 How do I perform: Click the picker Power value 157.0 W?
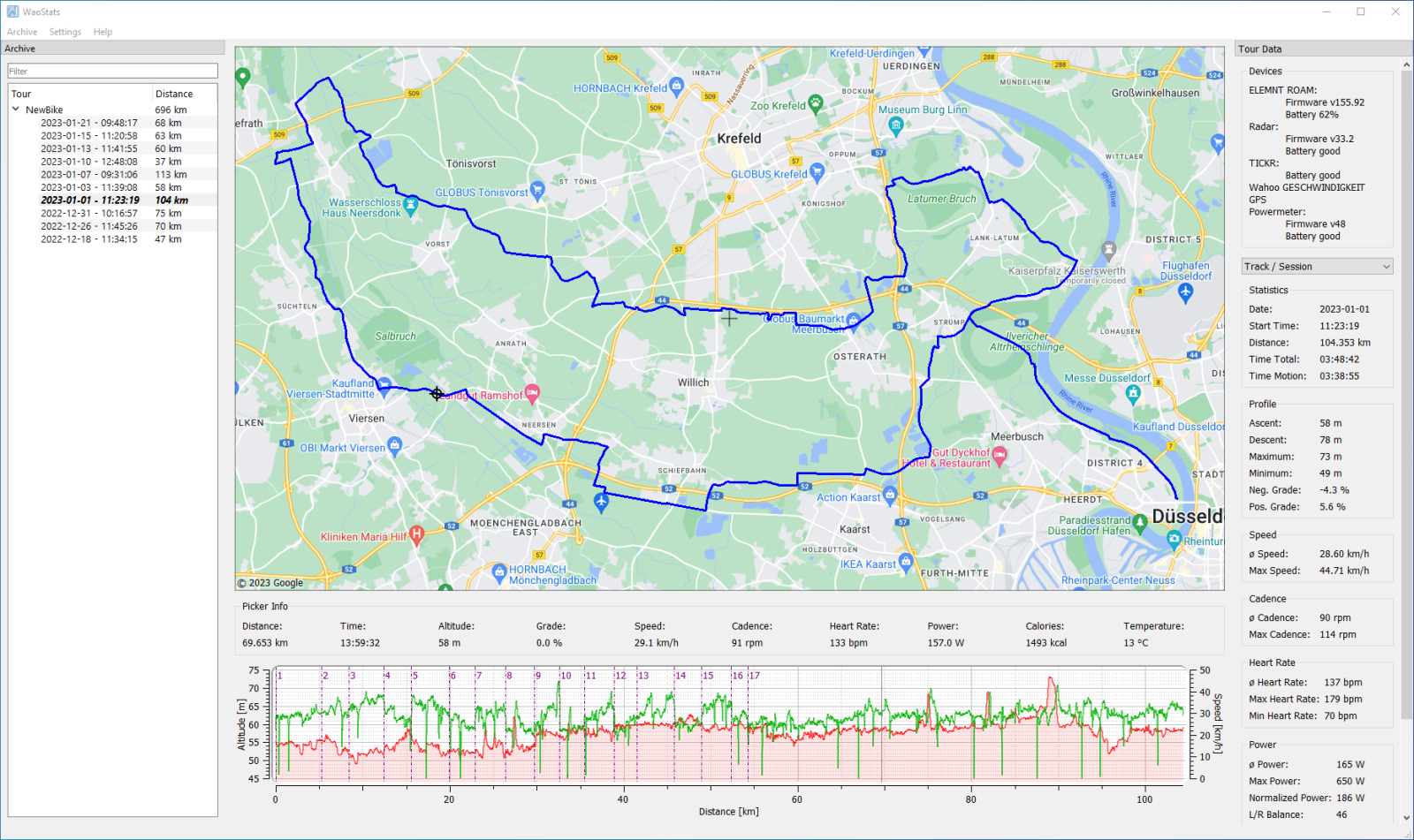[946, 643]
